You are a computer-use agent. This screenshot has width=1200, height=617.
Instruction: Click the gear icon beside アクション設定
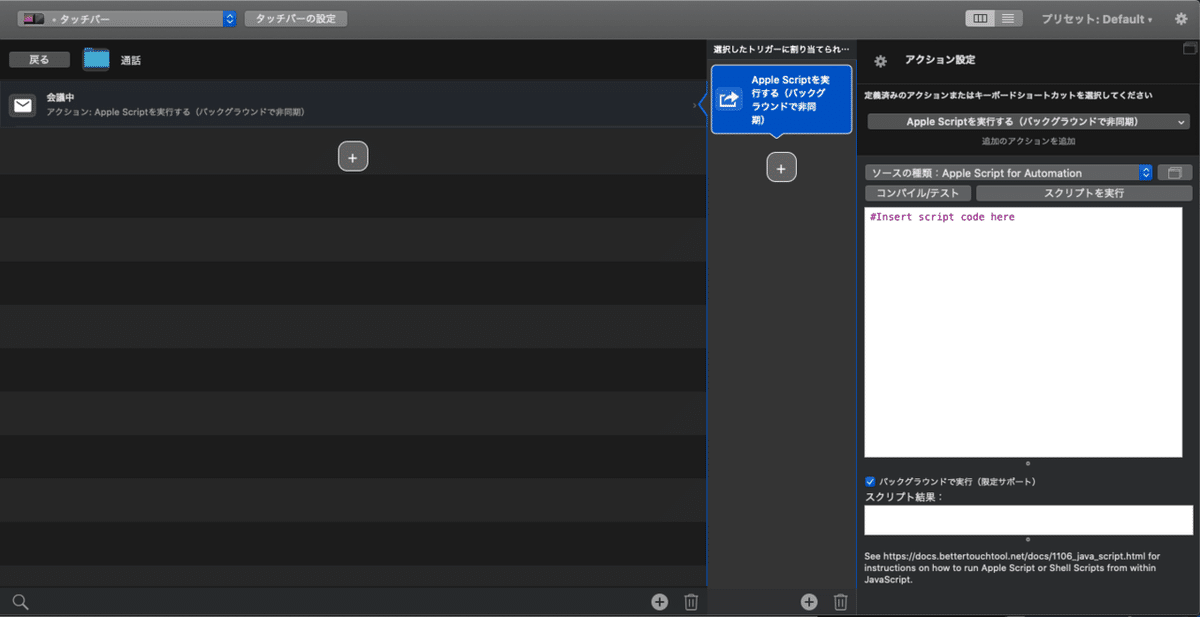[880, 61]
